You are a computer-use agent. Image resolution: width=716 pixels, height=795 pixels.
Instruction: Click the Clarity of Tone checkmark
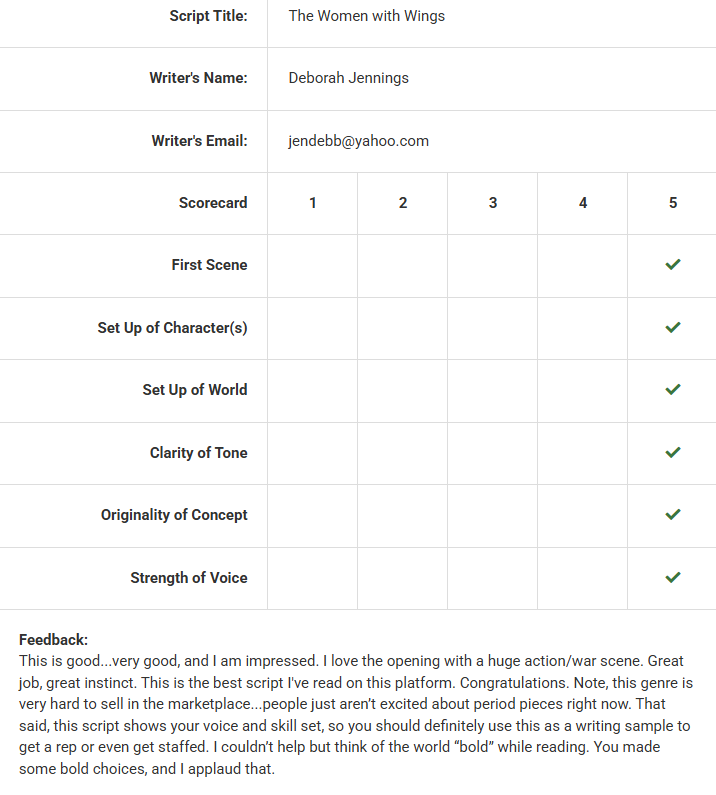tap(673, 452)
